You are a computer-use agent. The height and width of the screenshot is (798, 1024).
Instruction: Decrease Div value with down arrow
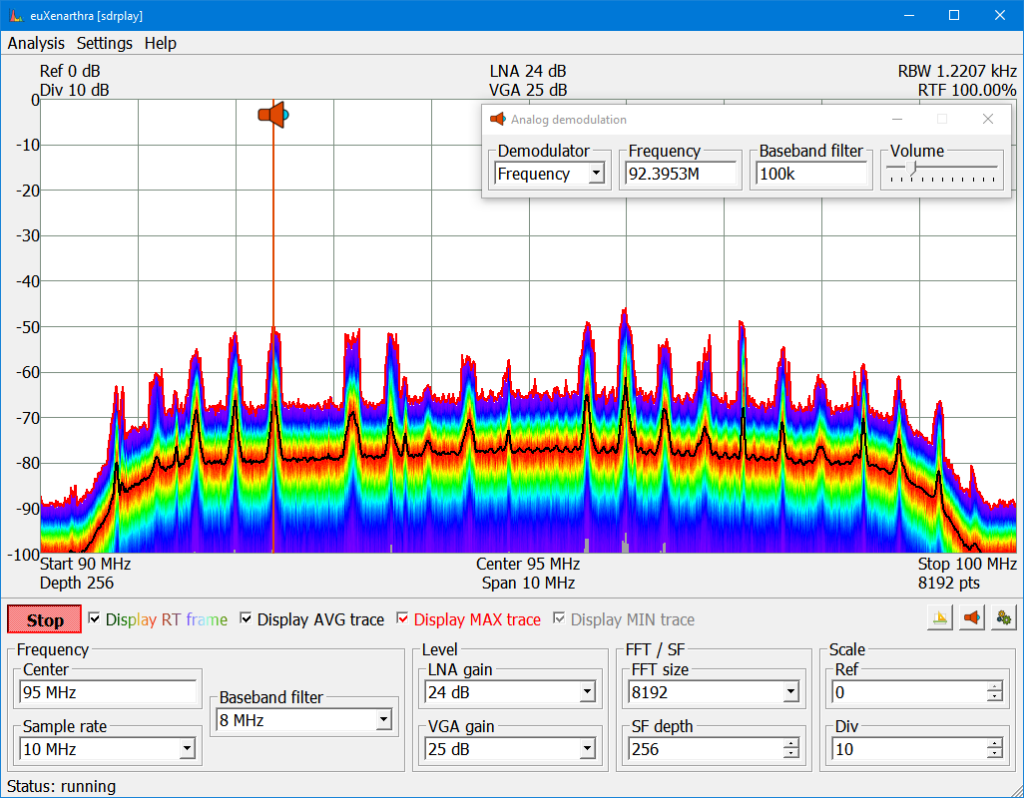(995, 754)
